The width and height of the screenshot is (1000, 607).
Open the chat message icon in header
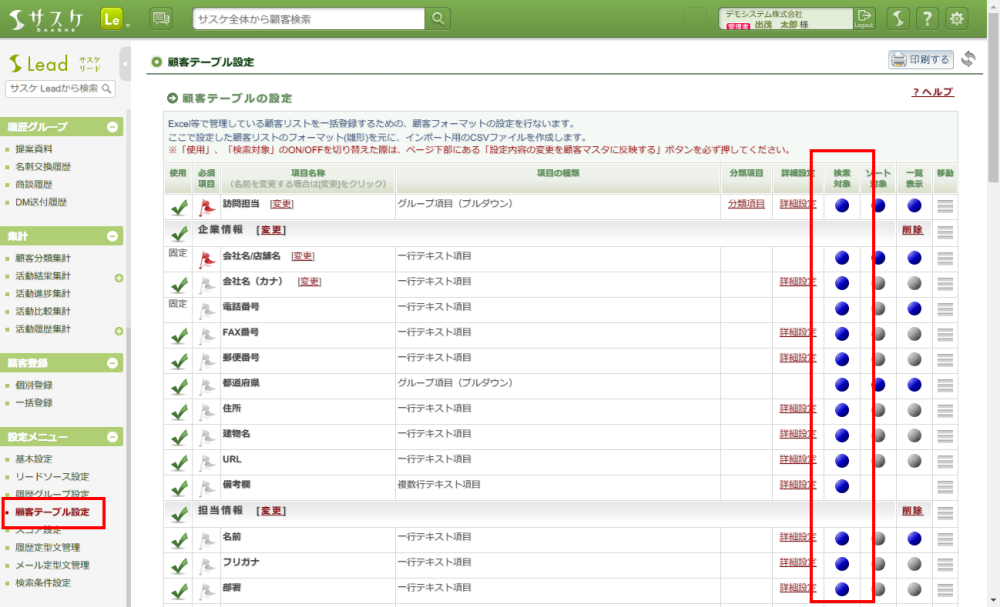[x=160, y=19]
